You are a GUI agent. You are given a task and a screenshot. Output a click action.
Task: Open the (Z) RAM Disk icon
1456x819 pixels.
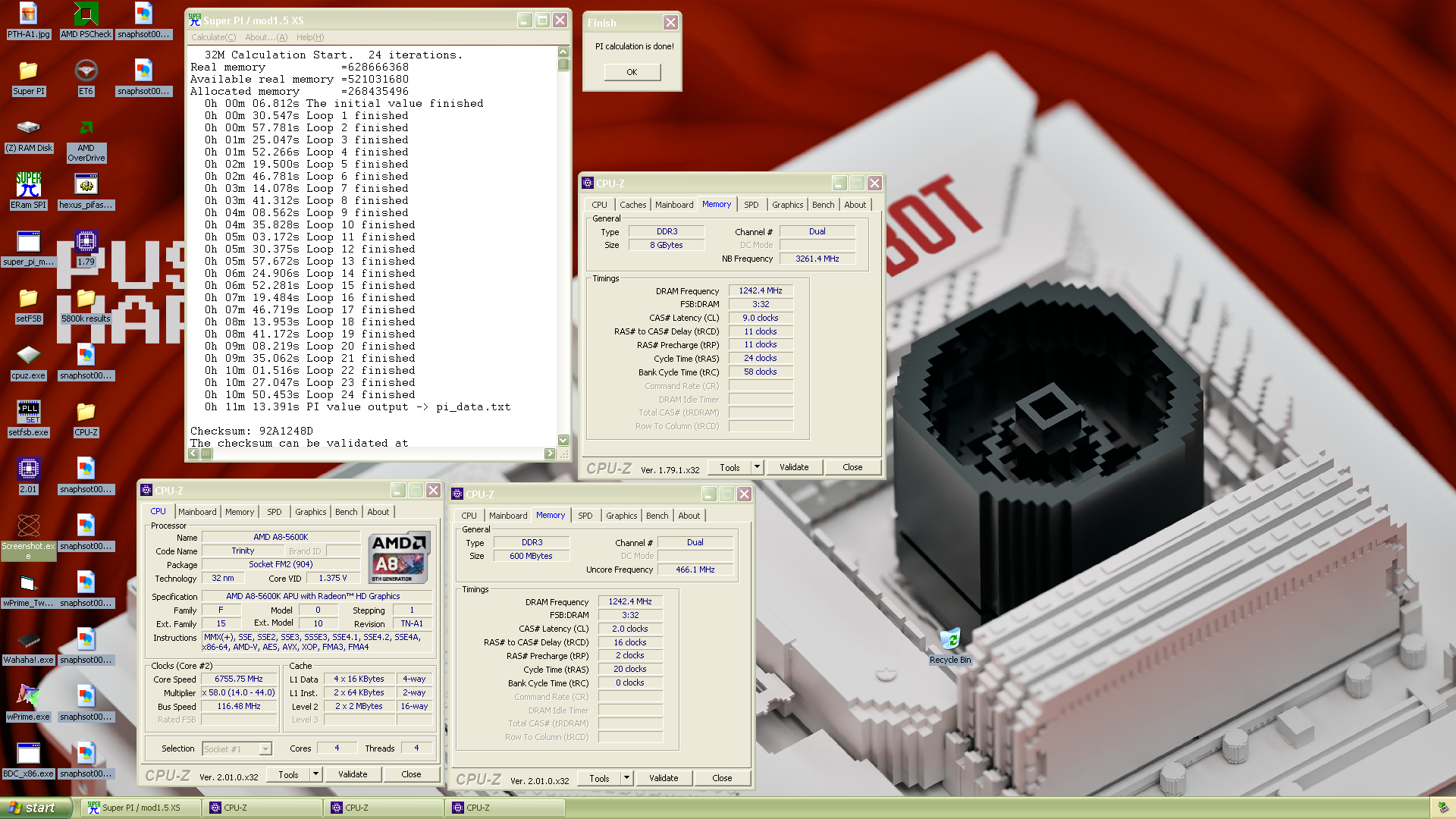tap(28, 134)
